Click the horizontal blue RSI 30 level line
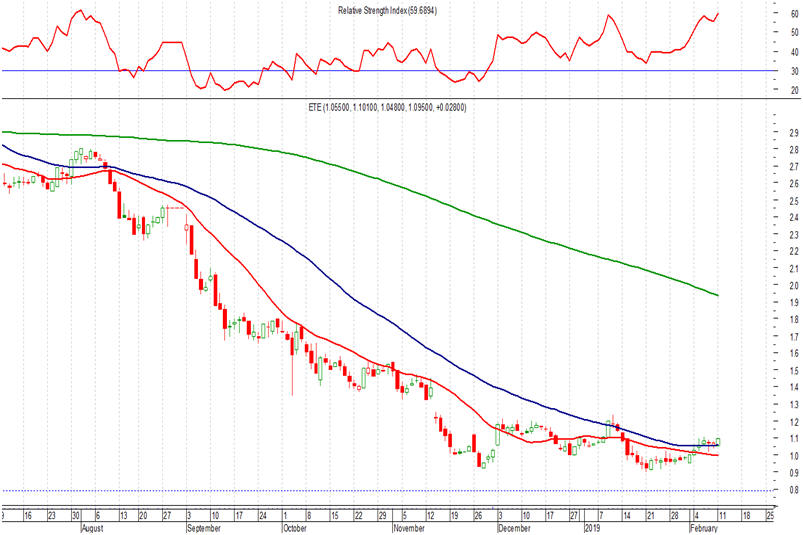 pos(387,71)
